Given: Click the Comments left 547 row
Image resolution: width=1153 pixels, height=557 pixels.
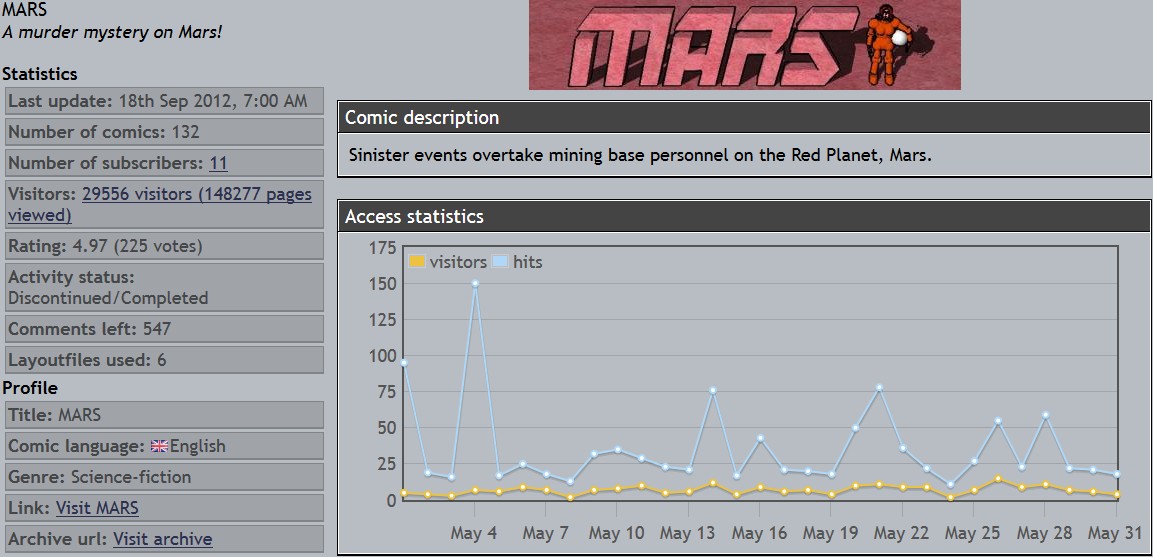Looking at the screenshot, I should [x=164, y=328].
